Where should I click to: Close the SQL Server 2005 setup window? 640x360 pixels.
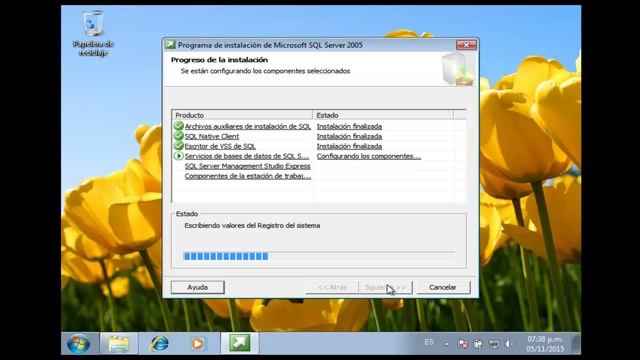tap(466, 44)
